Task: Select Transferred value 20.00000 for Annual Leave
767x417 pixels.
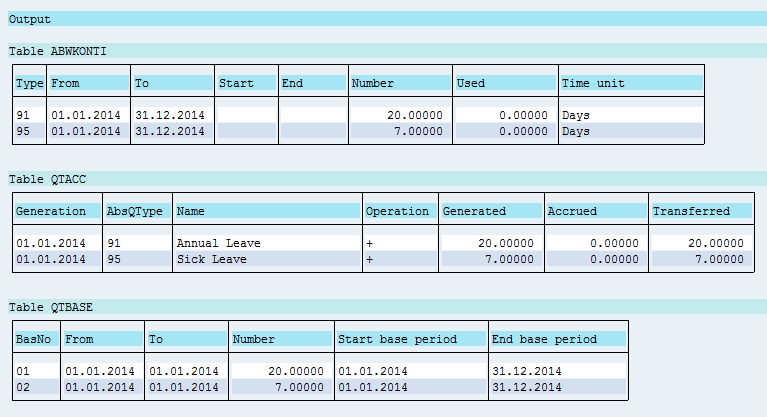Action: point(698,243)
